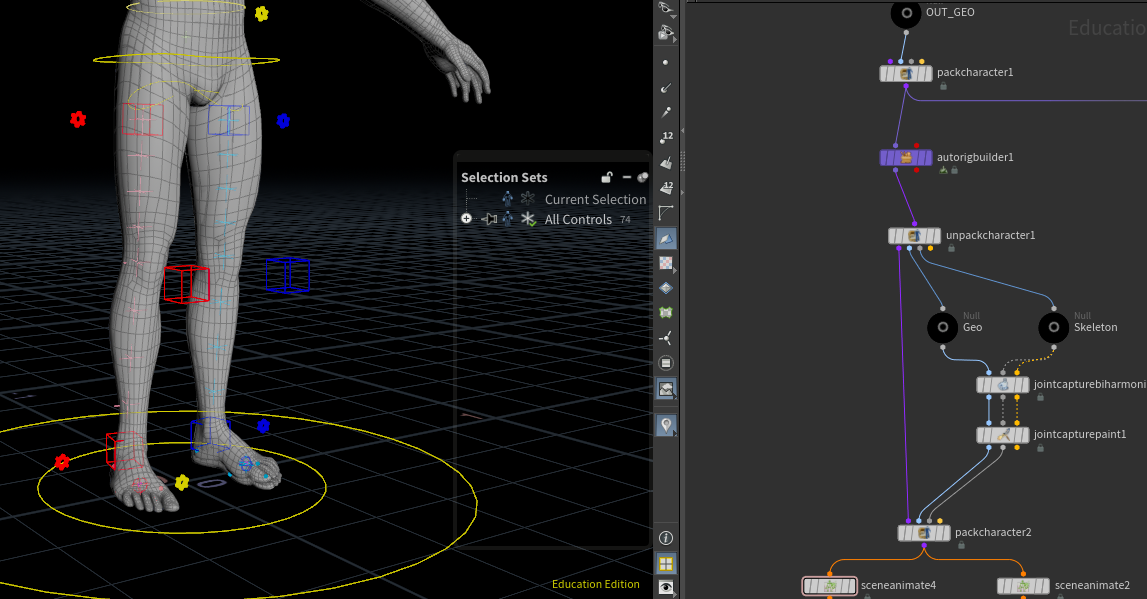
Task: Select the jointcapturepaint1 node
Action: (x=1002, y=435)
